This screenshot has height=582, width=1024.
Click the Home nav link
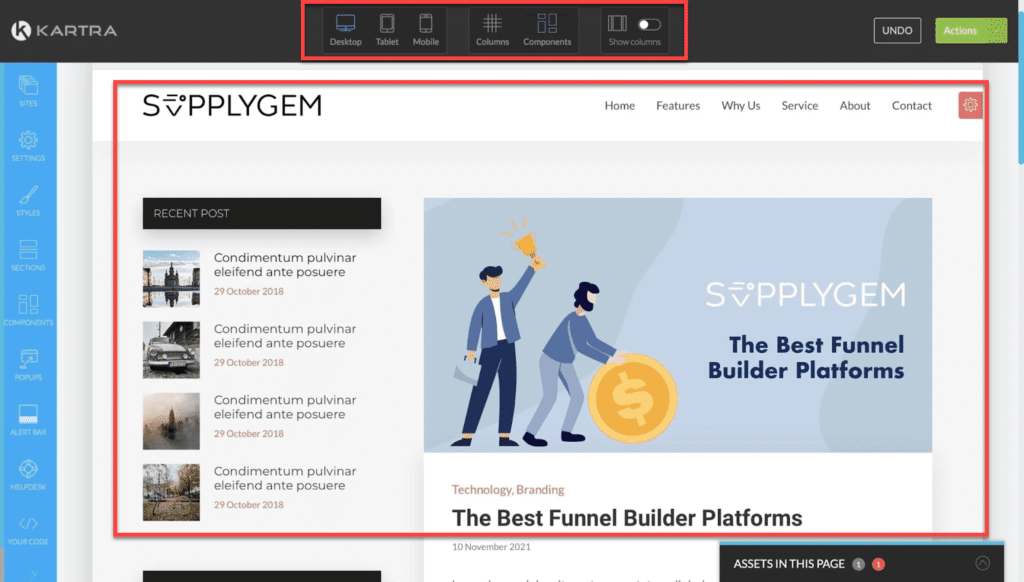tap(620, 106)
